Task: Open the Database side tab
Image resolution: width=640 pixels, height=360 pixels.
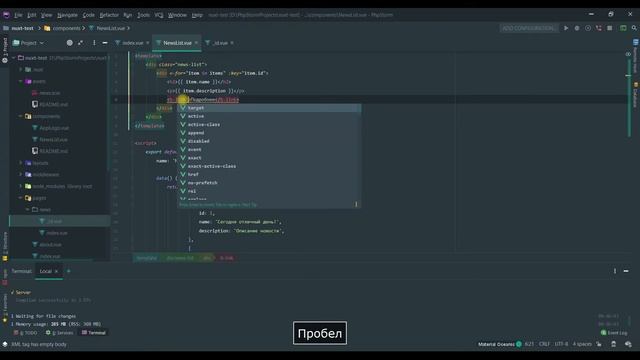Action: point(636,95)
